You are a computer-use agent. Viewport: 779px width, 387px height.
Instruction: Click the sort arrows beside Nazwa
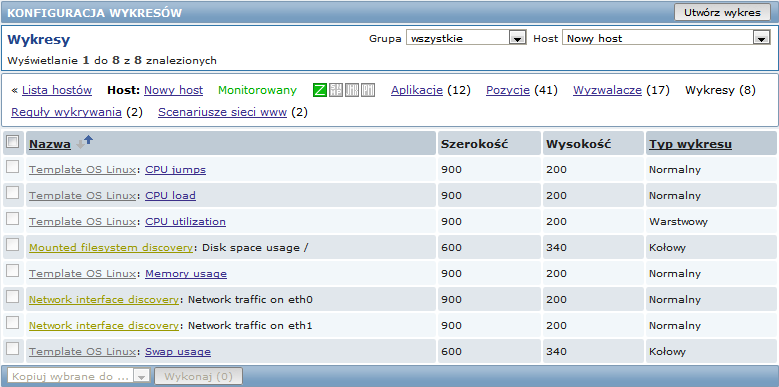click(84, 143)
